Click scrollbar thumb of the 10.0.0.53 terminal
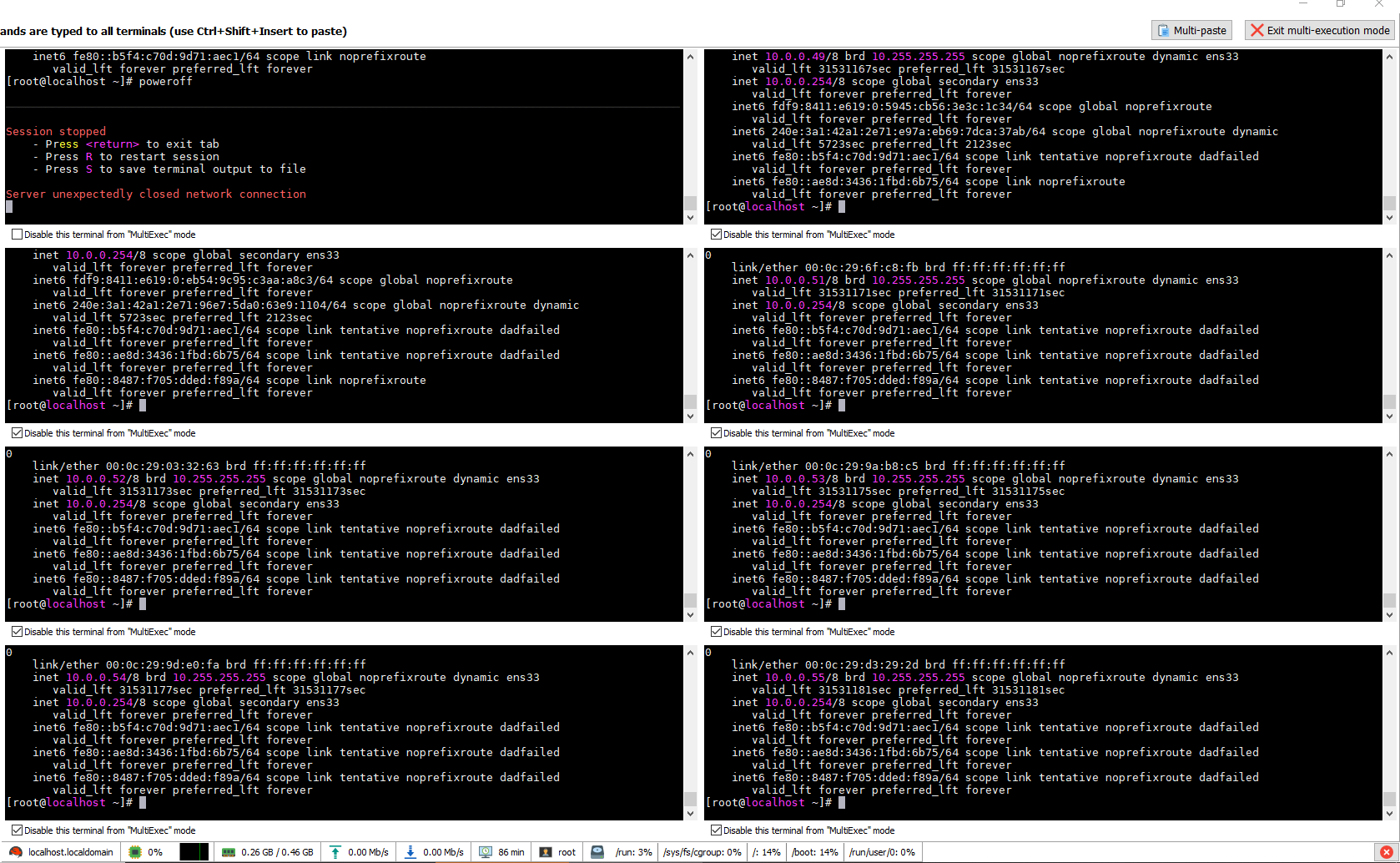This screenshot has width=1400, height=863. 1389,600
